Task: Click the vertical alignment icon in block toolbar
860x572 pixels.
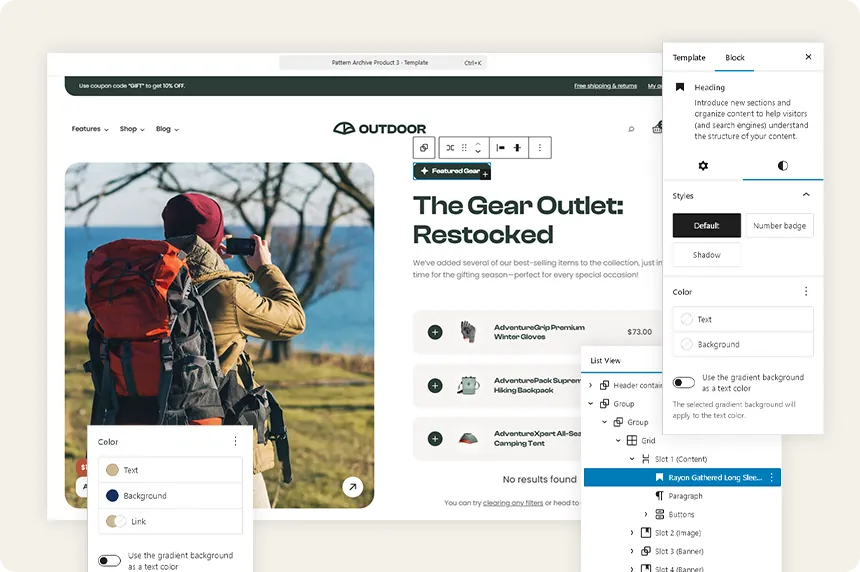Action: 517,148
